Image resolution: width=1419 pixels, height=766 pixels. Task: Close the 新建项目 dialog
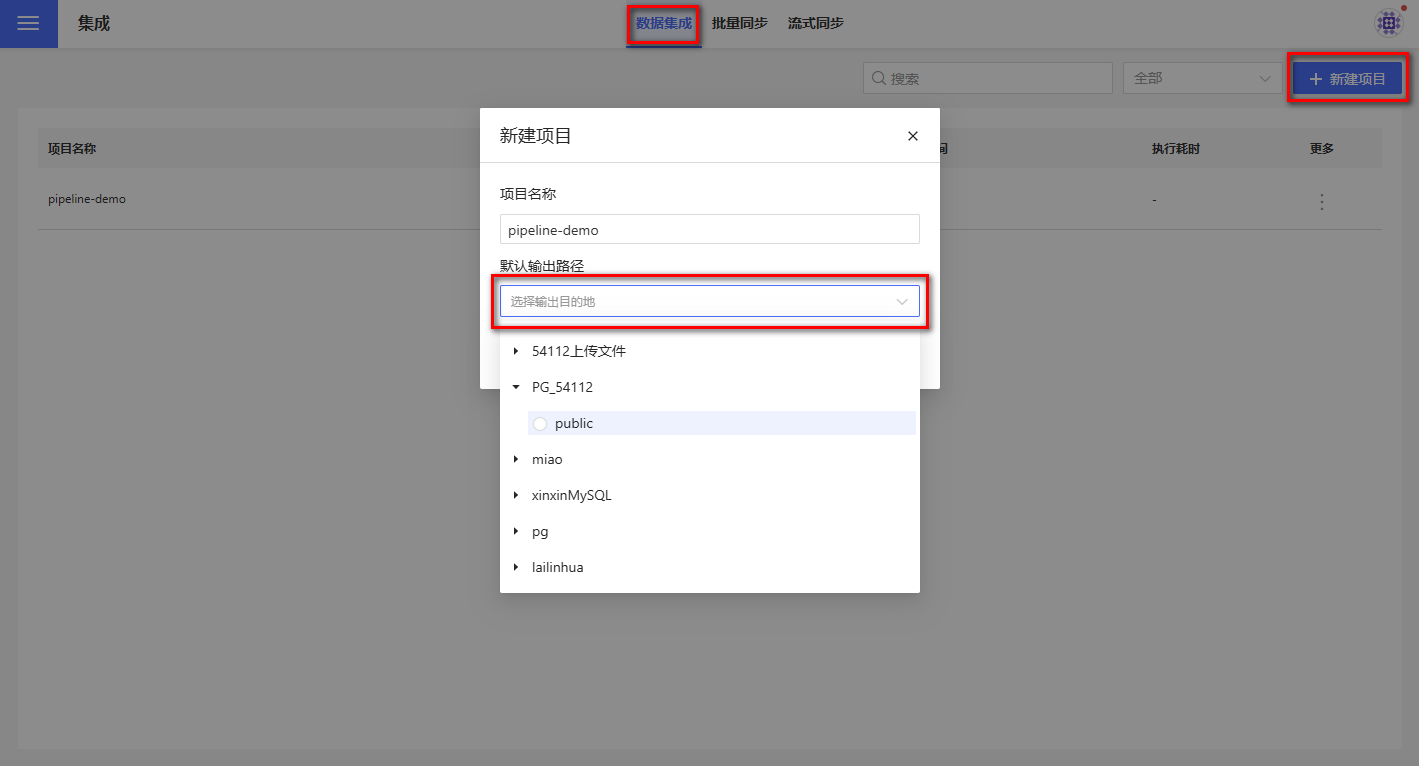click(912, 136)
